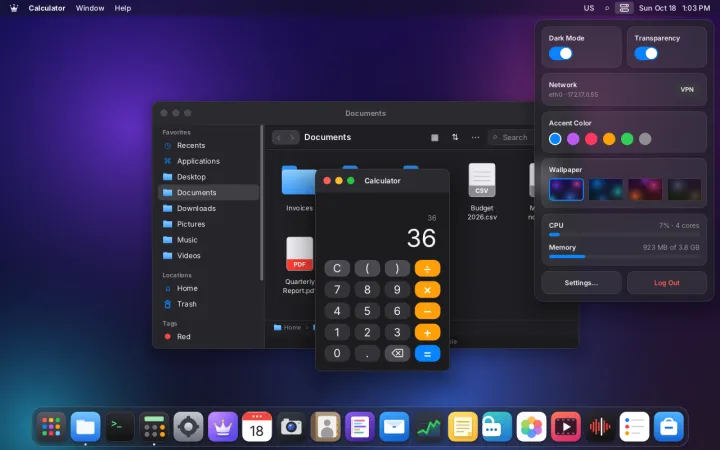Image resolution: width=720 pixels, height=450 pixels.
Task: Go back in Documents window
Action: coord(279,137)
